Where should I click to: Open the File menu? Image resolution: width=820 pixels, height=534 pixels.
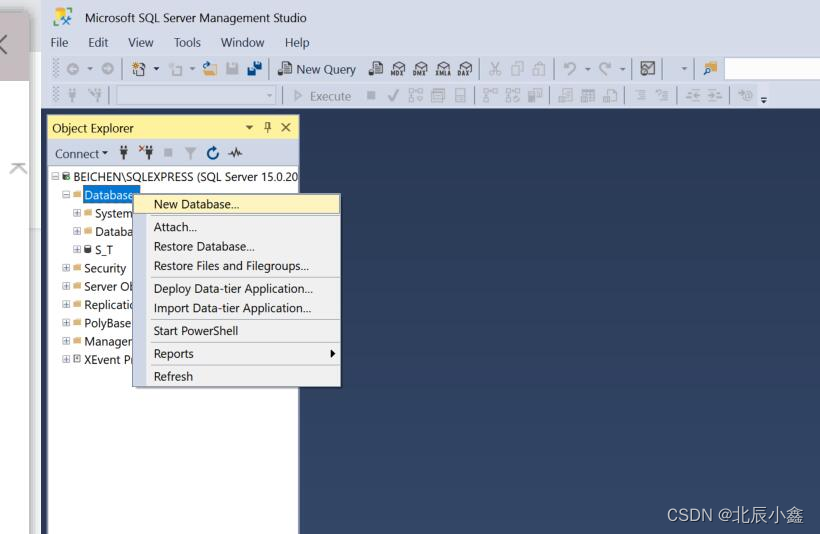coord(59,42)
